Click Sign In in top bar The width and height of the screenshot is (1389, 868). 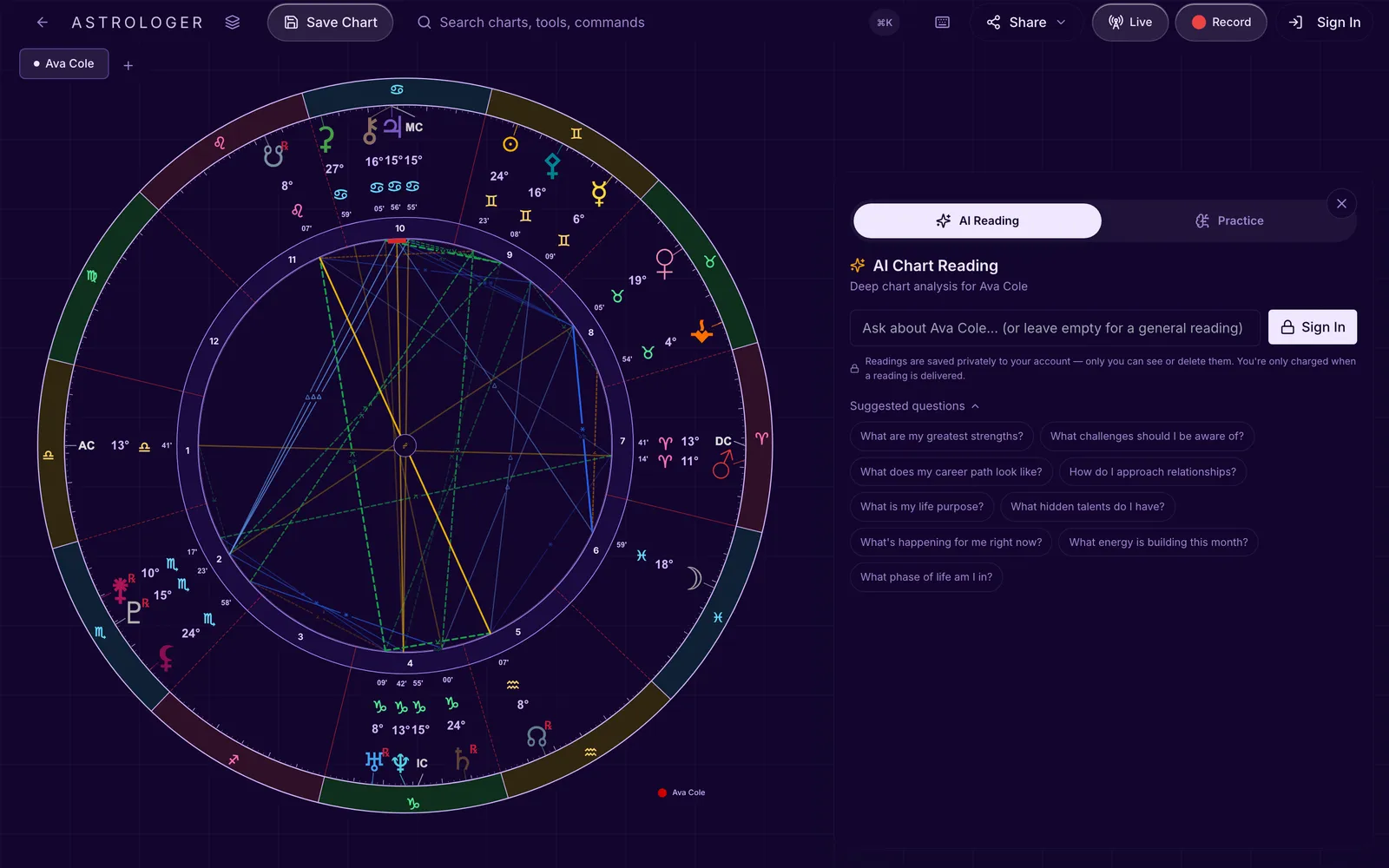(1324, 23)
